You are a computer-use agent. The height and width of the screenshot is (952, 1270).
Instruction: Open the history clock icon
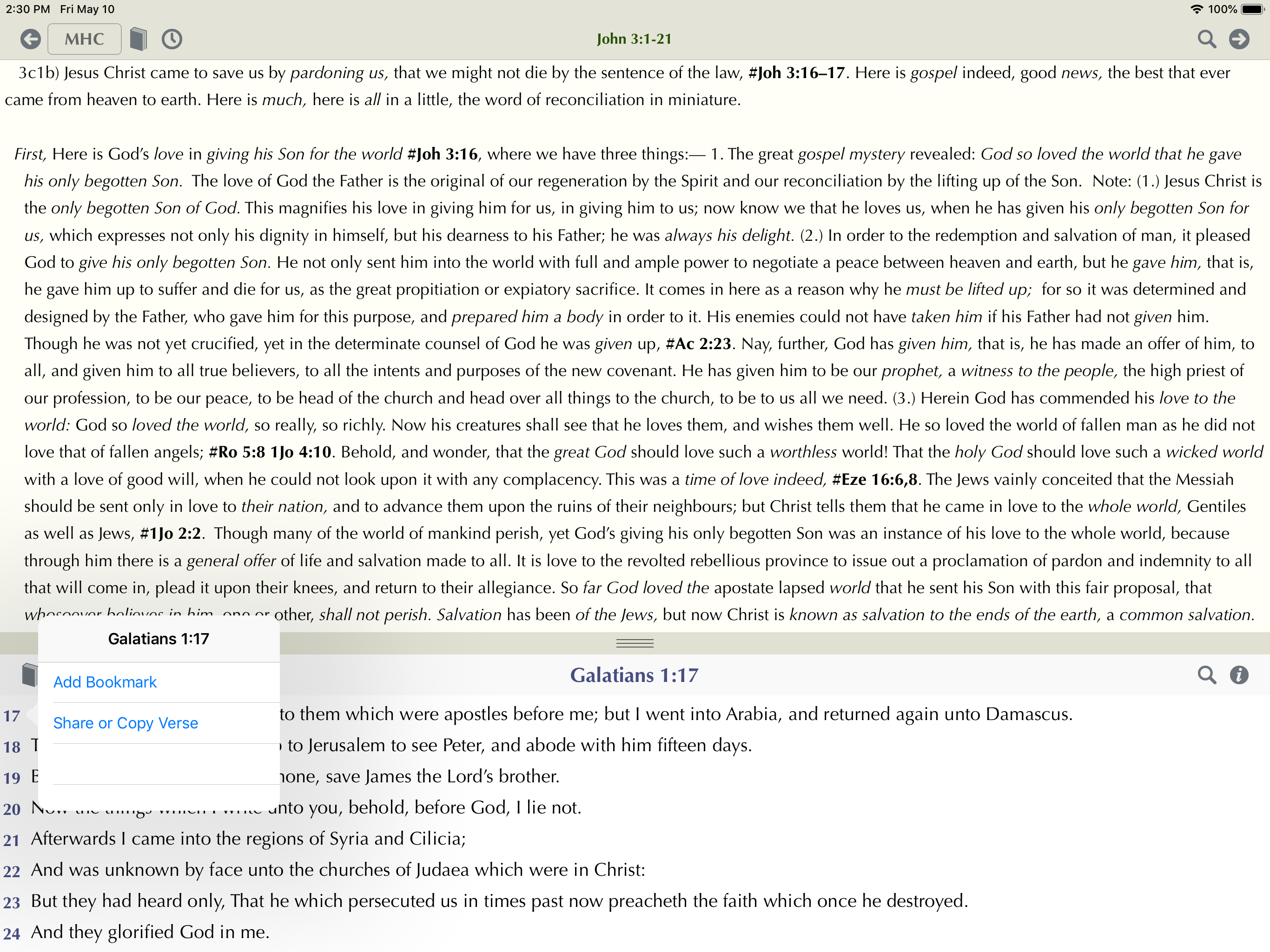[x=172, y=39]
